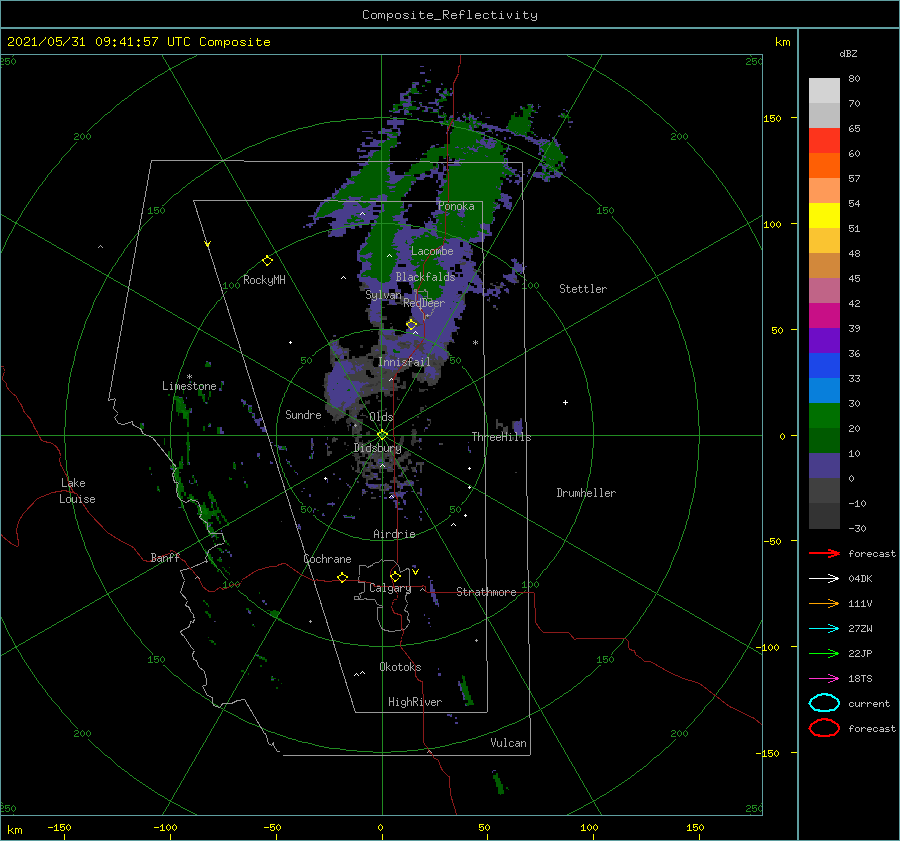Screen dimensions: 900x841
Task: Click the bright green swatch in dBZ legend
Action: tap(824, 415)
